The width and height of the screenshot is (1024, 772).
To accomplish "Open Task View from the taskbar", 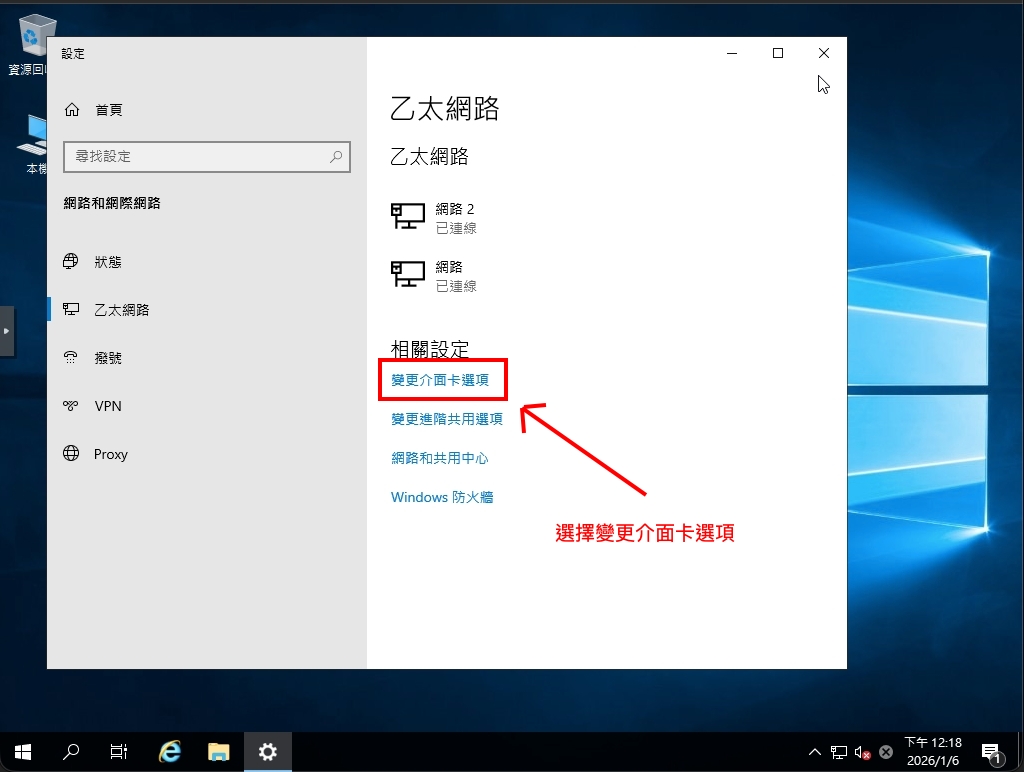I will point(119,752).
